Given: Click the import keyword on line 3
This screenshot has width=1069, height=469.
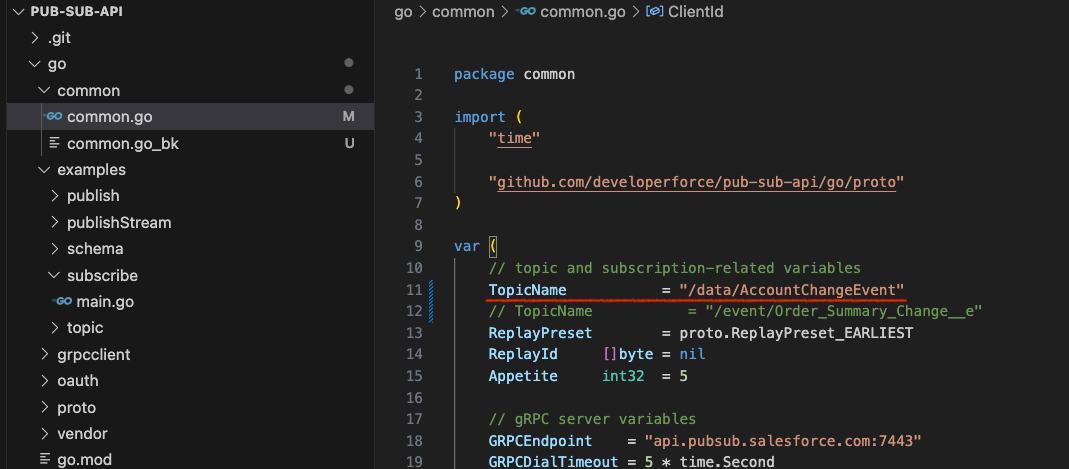Looking at the screenshot, I should point(480,117).
